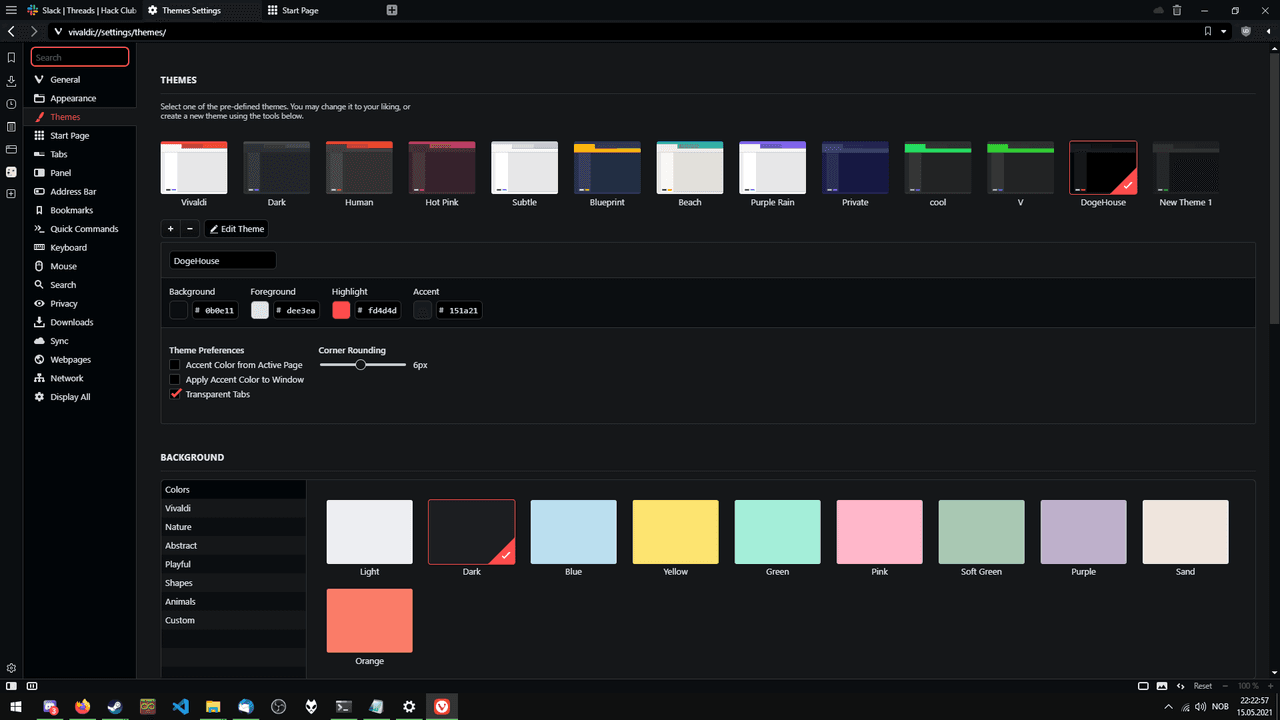
Task: Click the Edit Theme button
Action: pyautogui.click(x=236, y=229)
